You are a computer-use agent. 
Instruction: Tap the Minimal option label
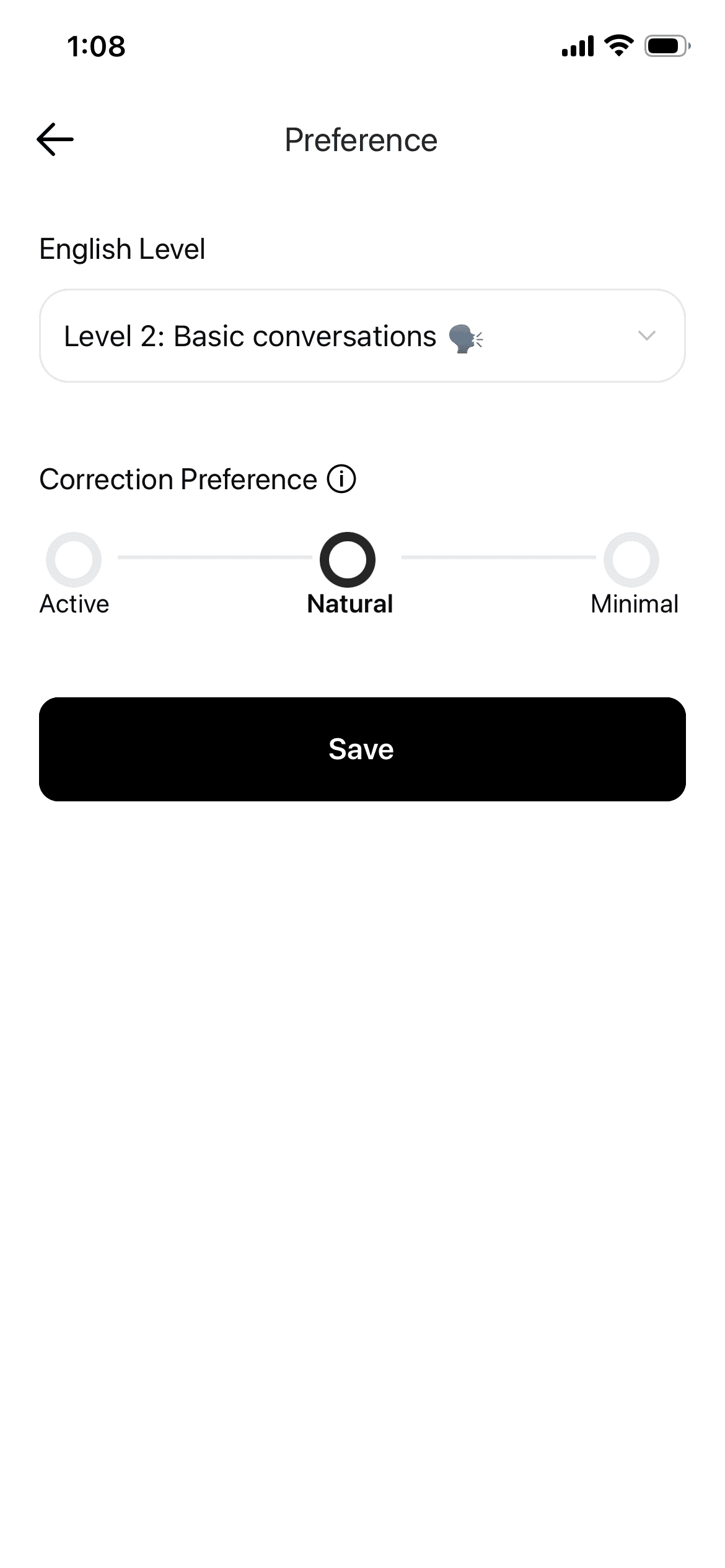coord(635,604)
